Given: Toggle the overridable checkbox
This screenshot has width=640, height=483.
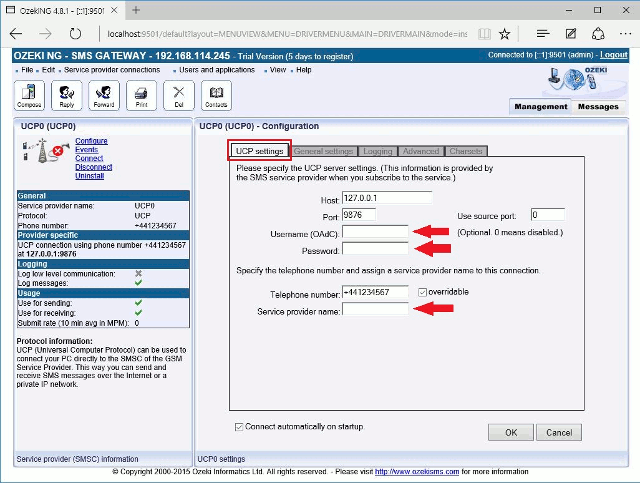Looking at the screenshot, I should click(422, 292).
